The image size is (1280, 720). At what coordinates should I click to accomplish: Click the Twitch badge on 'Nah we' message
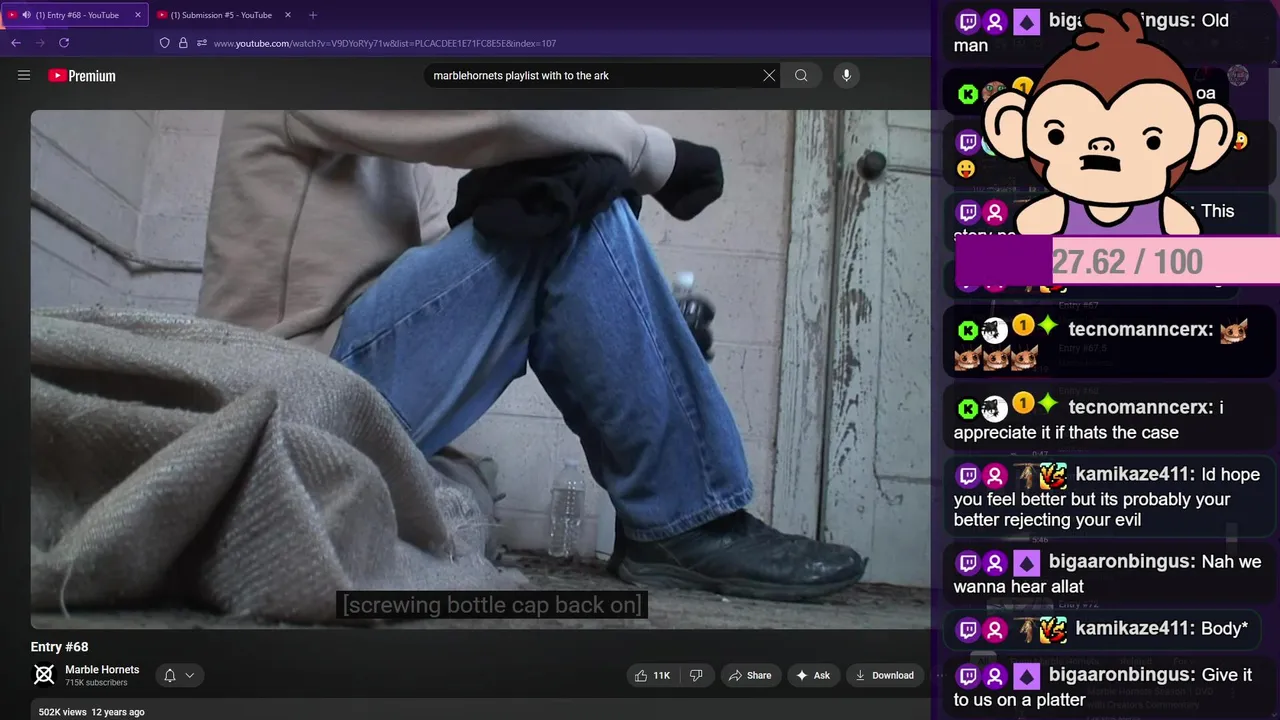968,562
